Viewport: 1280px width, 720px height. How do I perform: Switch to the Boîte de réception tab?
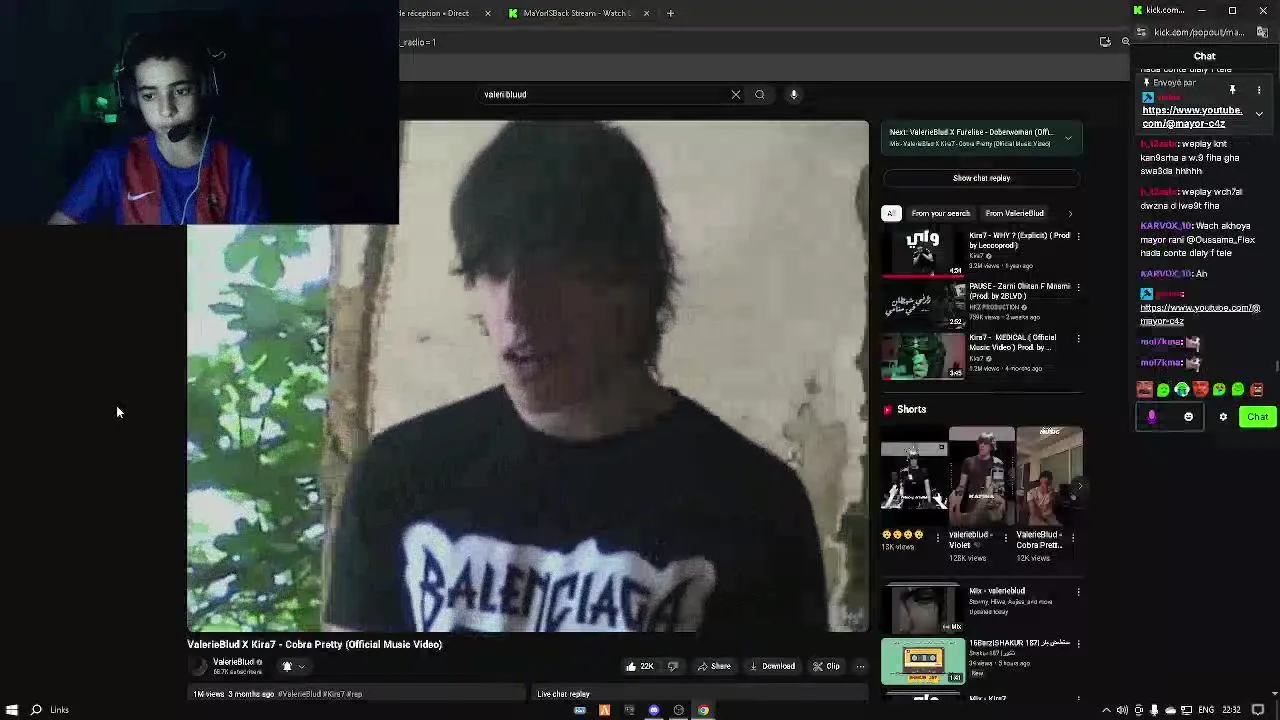pyautogui.click(x=434, y=13)
